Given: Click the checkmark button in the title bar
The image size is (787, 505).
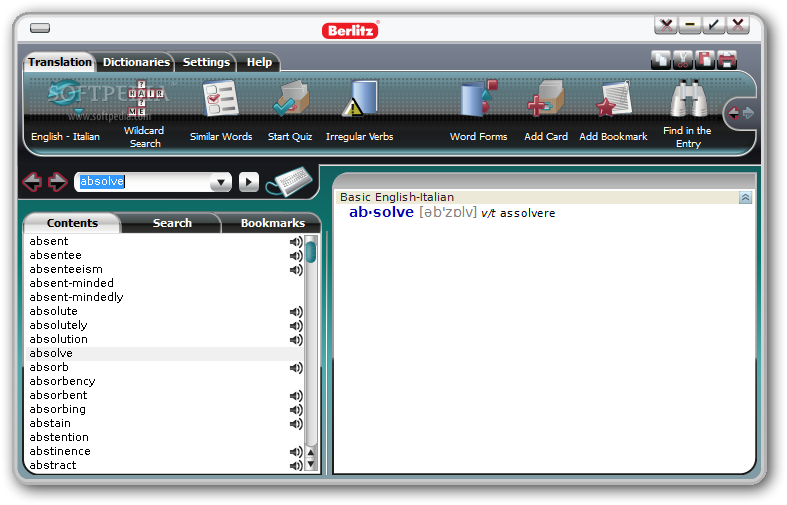Looking at the screenshot, I should (x=714, y=25).
